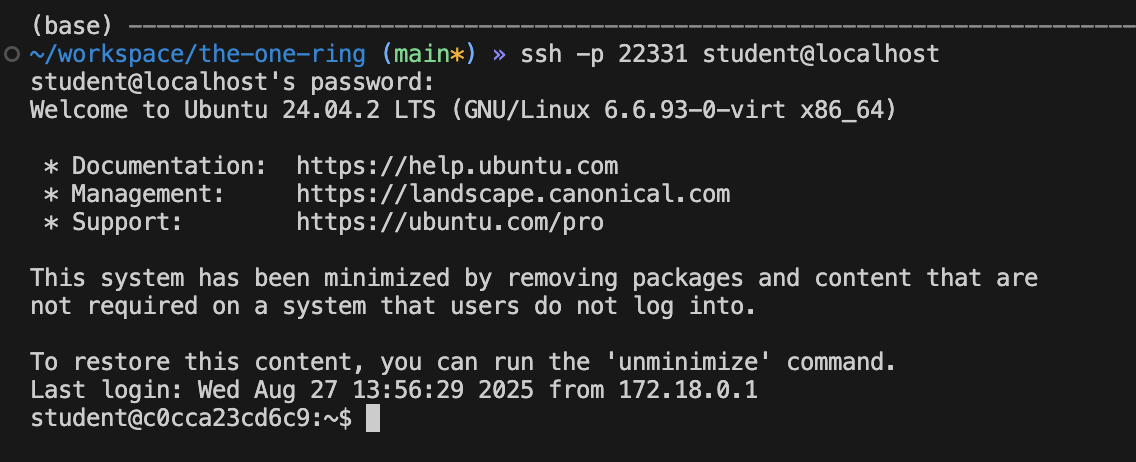Click the port number 22331
The height and width of the screenshot is (462, 1136).
pos(653,53)
